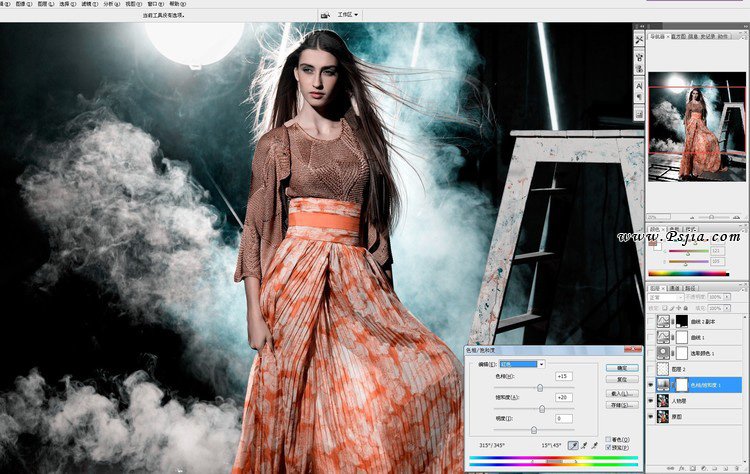750x474 pixels.
Task: Open the 滤镜 (Filter) menu
Action: [x=87, y=4]
